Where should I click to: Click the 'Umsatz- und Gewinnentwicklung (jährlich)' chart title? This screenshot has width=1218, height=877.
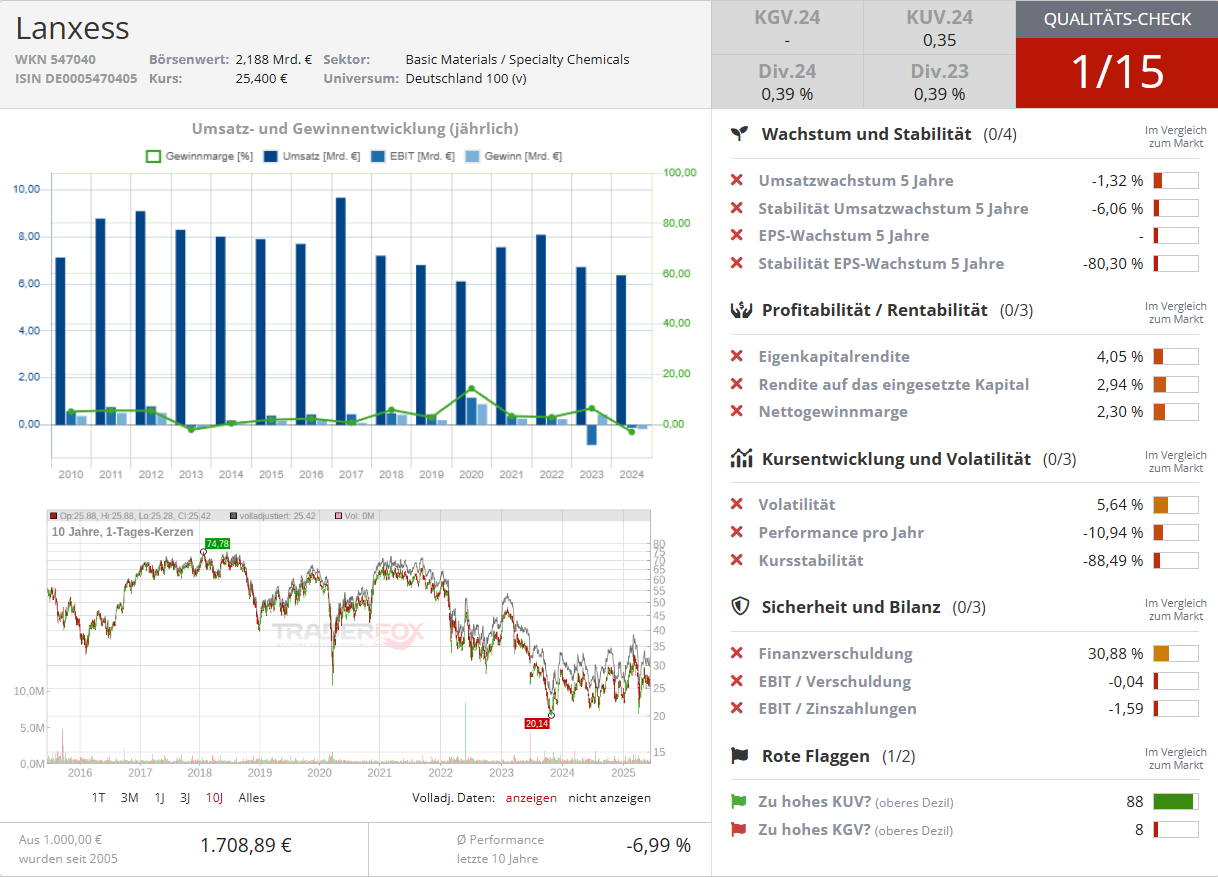(355, 129)
